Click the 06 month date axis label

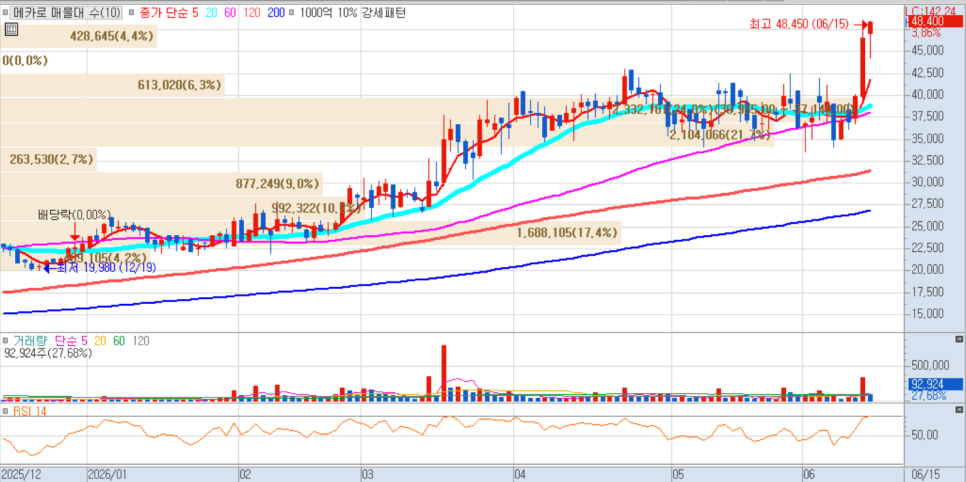tap(810, 475)
